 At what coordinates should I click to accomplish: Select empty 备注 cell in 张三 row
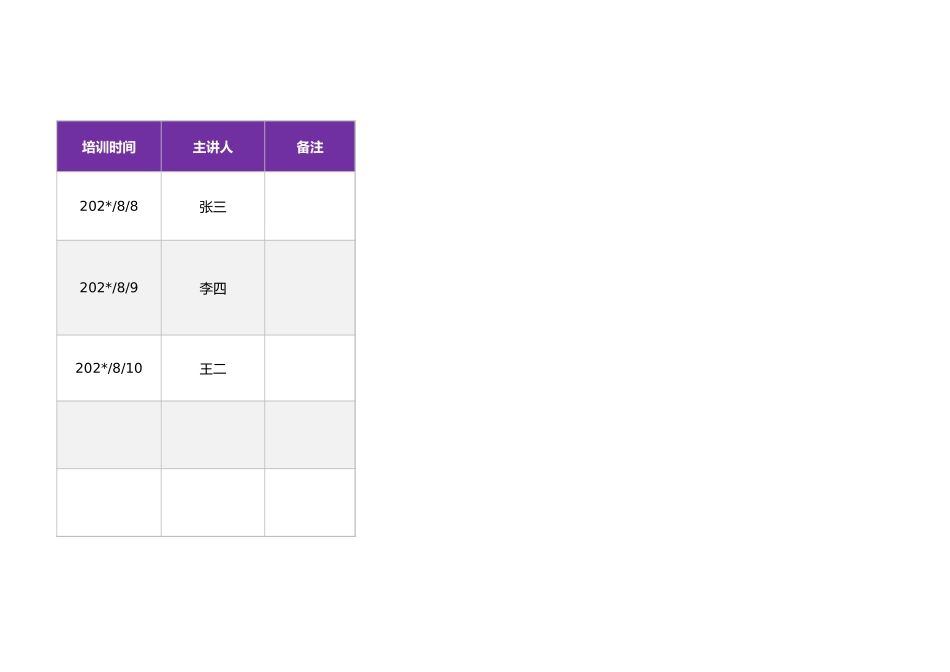[x=310, y=206]
